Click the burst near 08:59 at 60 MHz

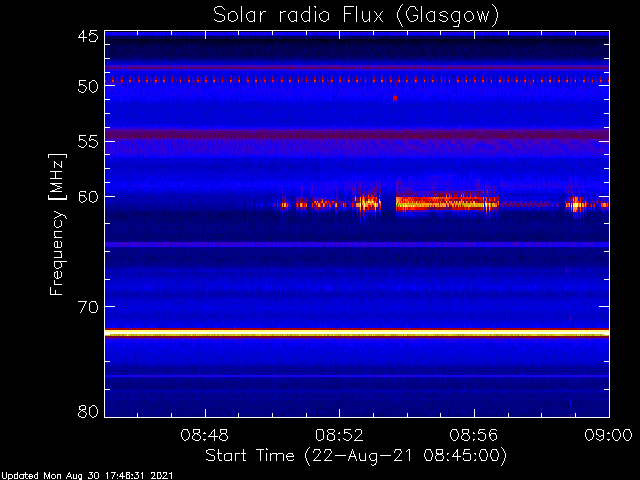point(576,204)
